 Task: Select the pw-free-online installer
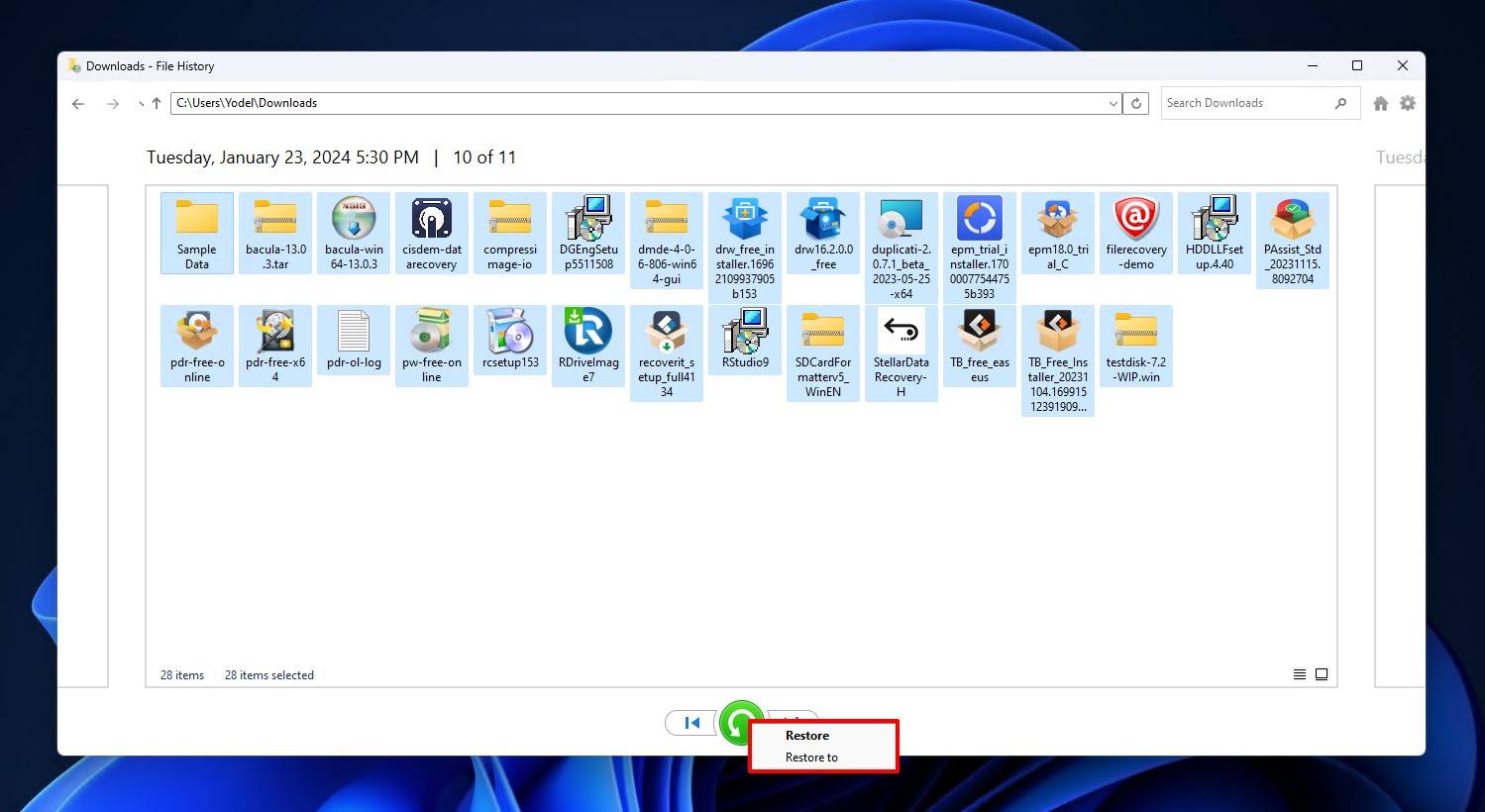(432, 346)
